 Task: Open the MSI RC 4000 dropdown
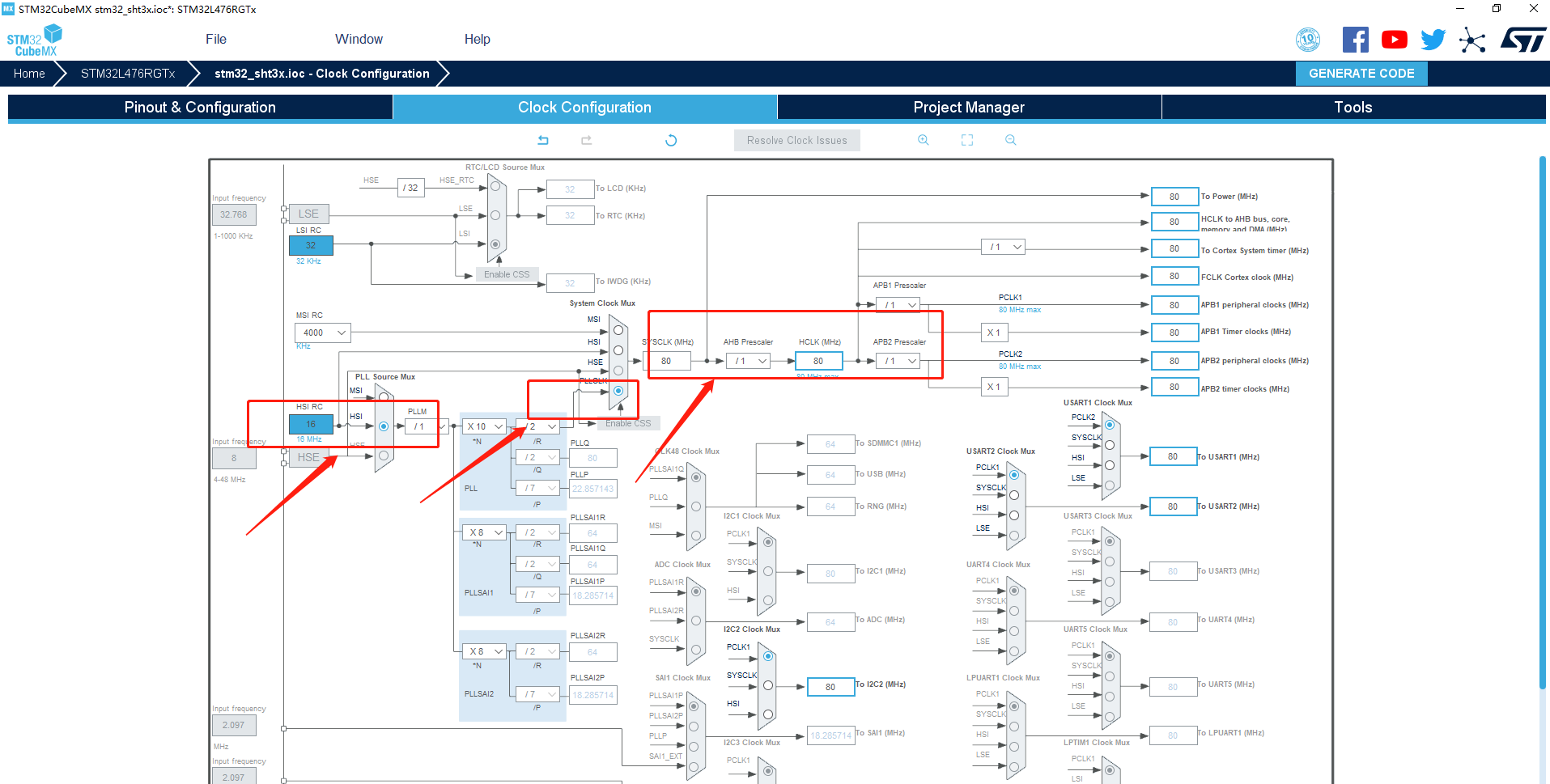[323, 333]
